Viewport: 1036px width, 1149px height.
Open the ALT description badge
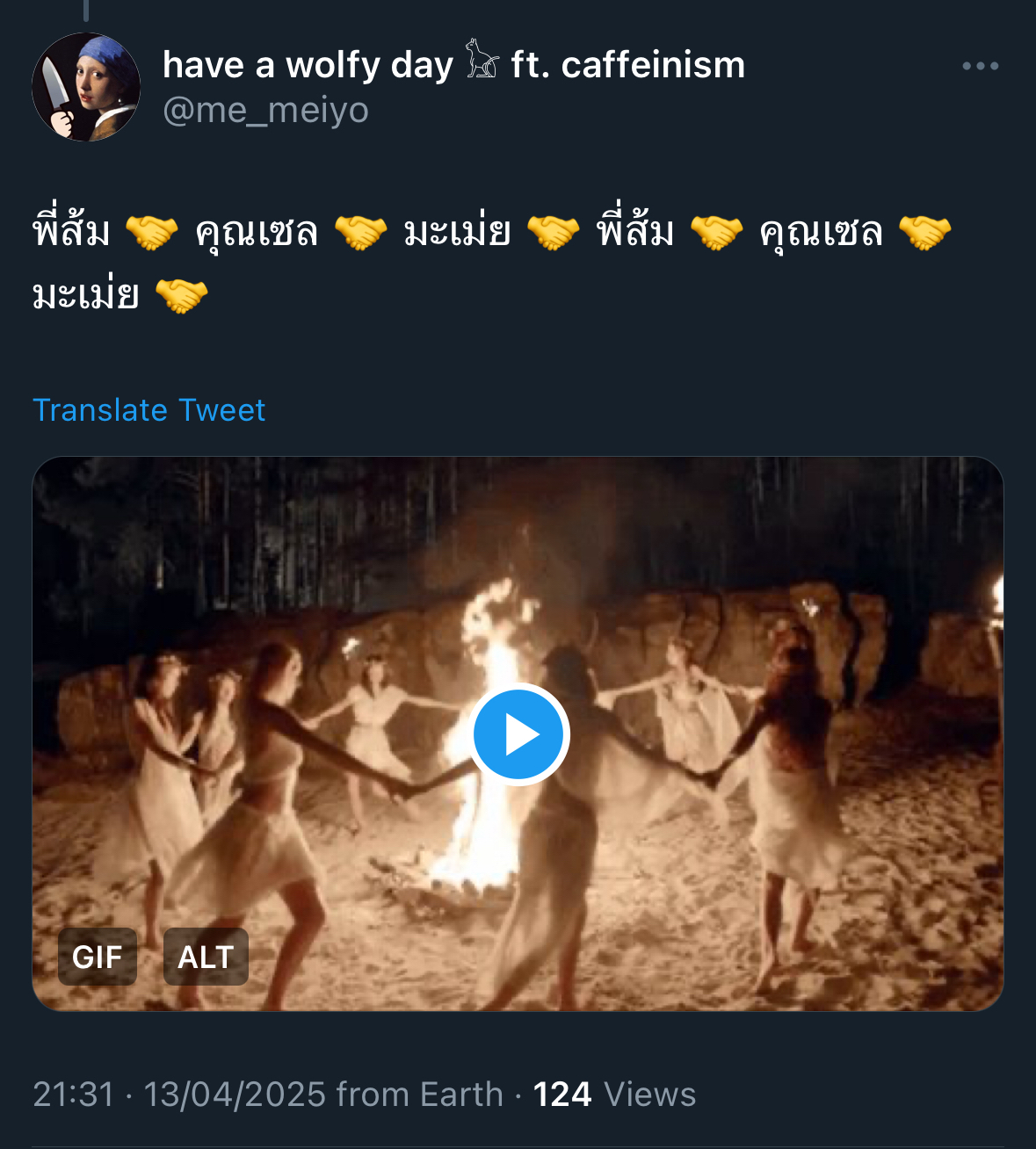pyautogui.click(x=206, y=957)
